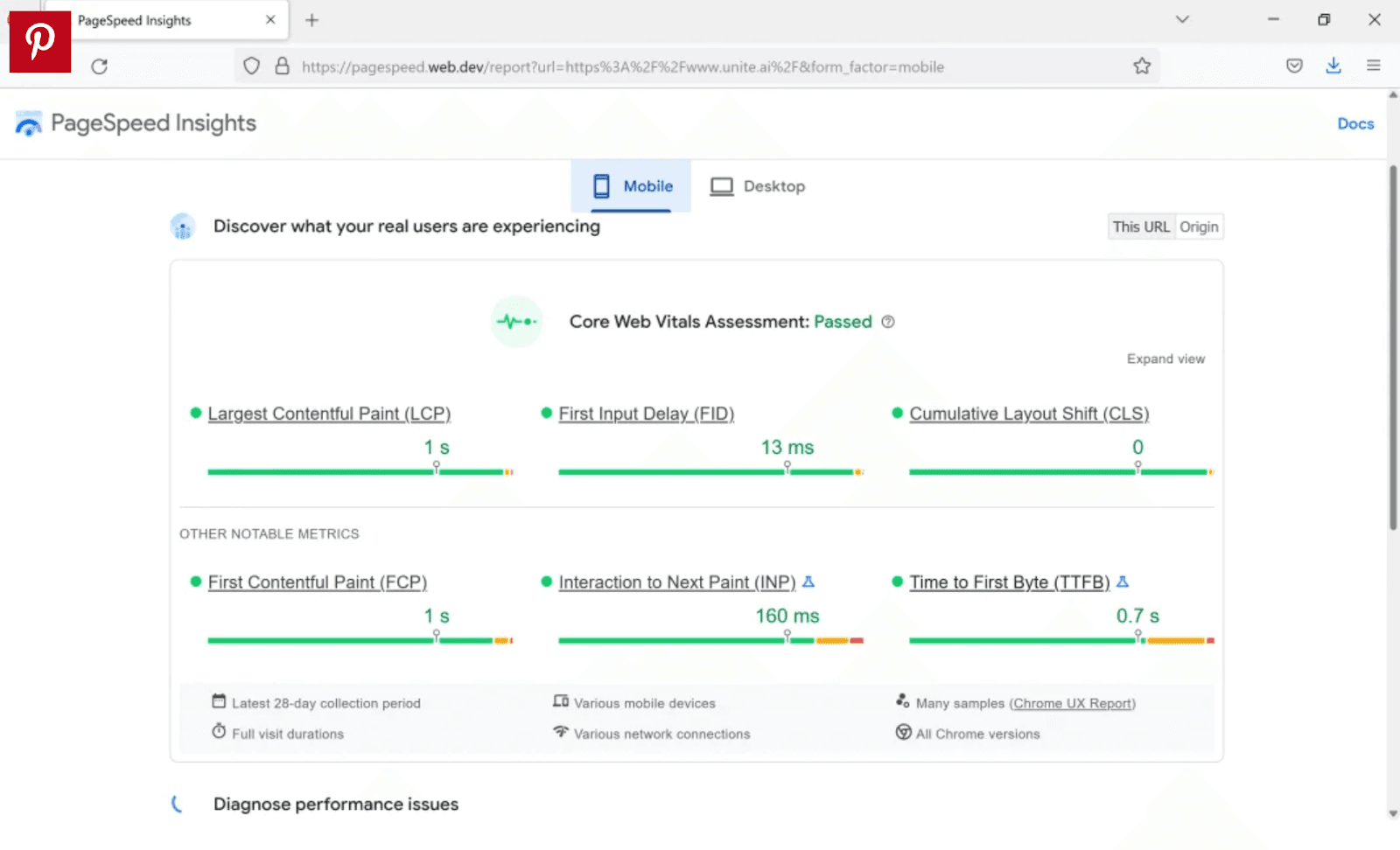Click the page vertical scrollbar

tap(1393, 347)
